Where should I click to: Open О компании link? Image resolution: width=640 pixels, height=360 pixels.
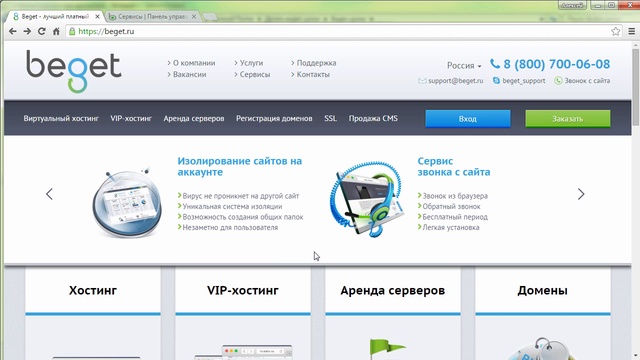point(194,63)
